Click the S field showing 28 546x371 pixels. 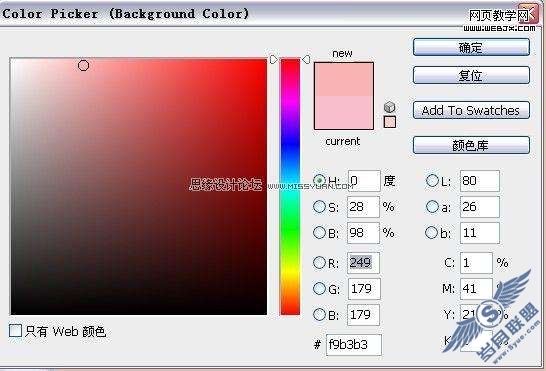(x=363, y=207)
